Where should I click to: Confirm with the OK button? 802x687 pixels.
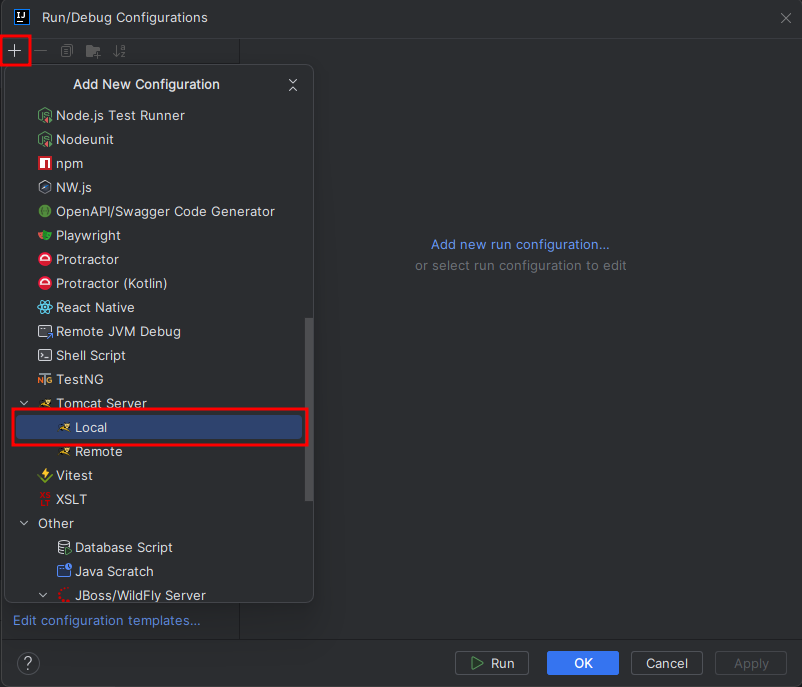click(583, 663)
